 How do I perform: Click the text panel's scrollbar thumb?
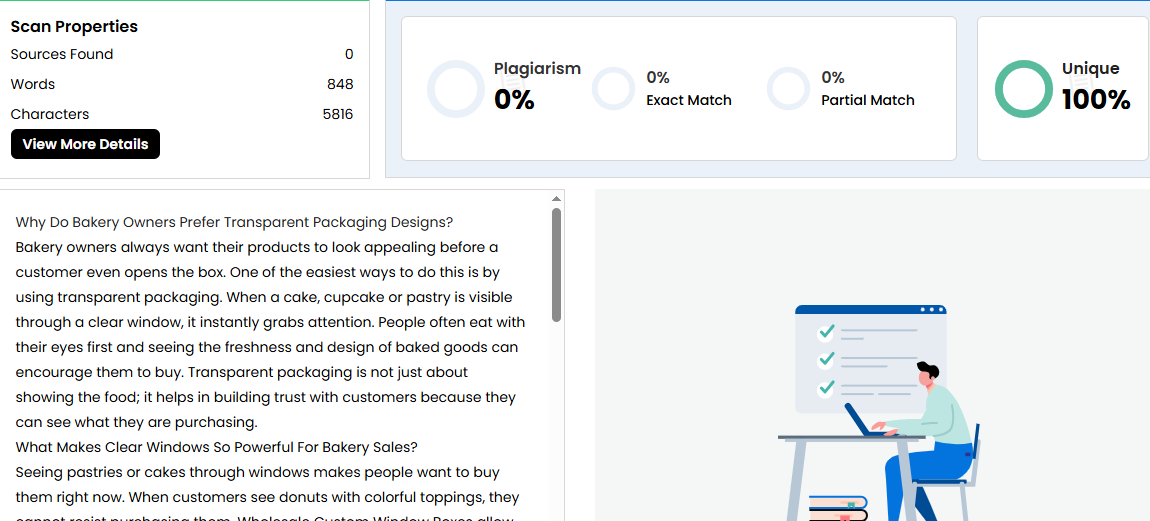556,265
